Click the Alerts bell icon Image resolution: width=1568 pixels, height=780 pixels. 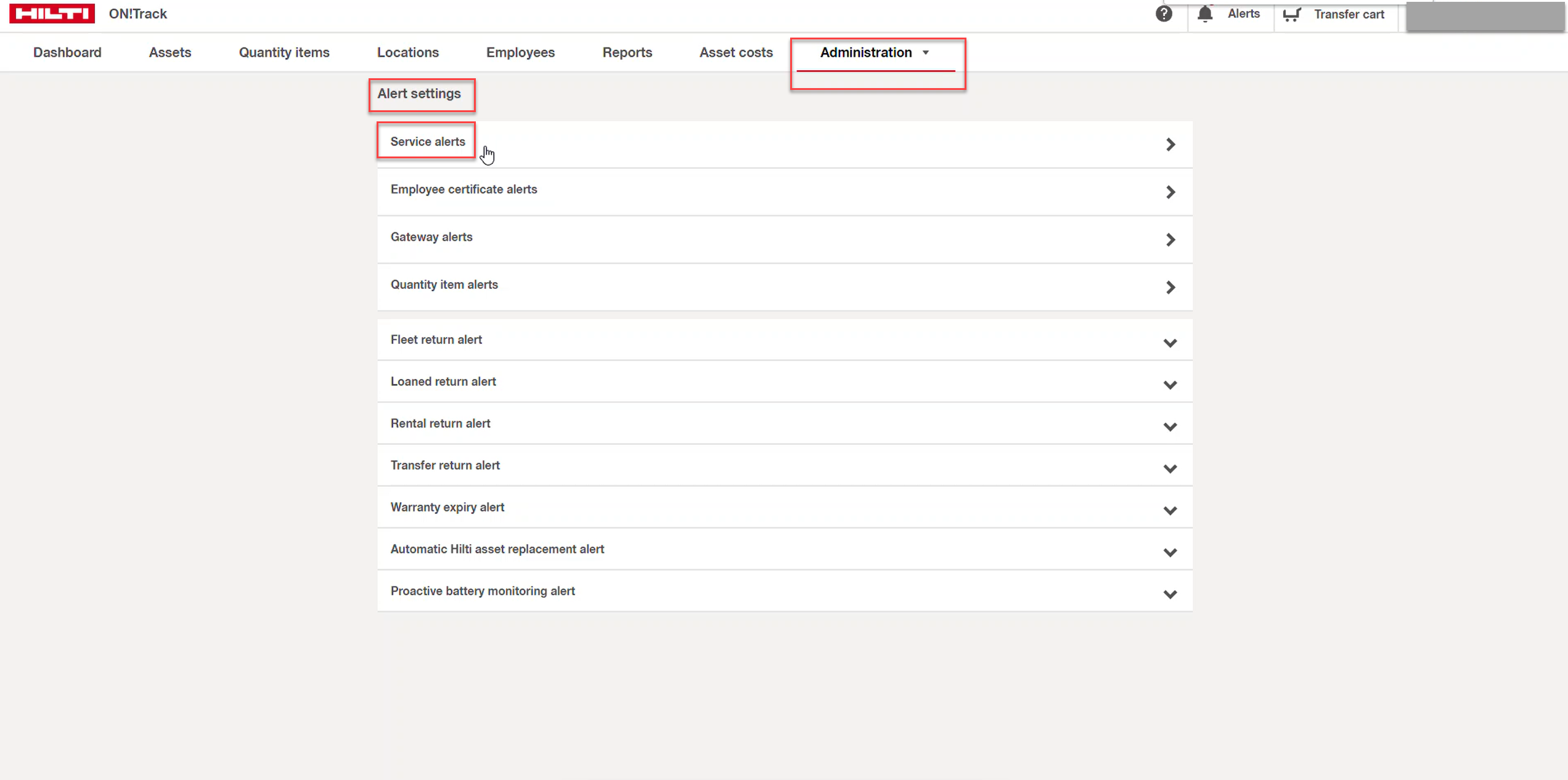1205,14
